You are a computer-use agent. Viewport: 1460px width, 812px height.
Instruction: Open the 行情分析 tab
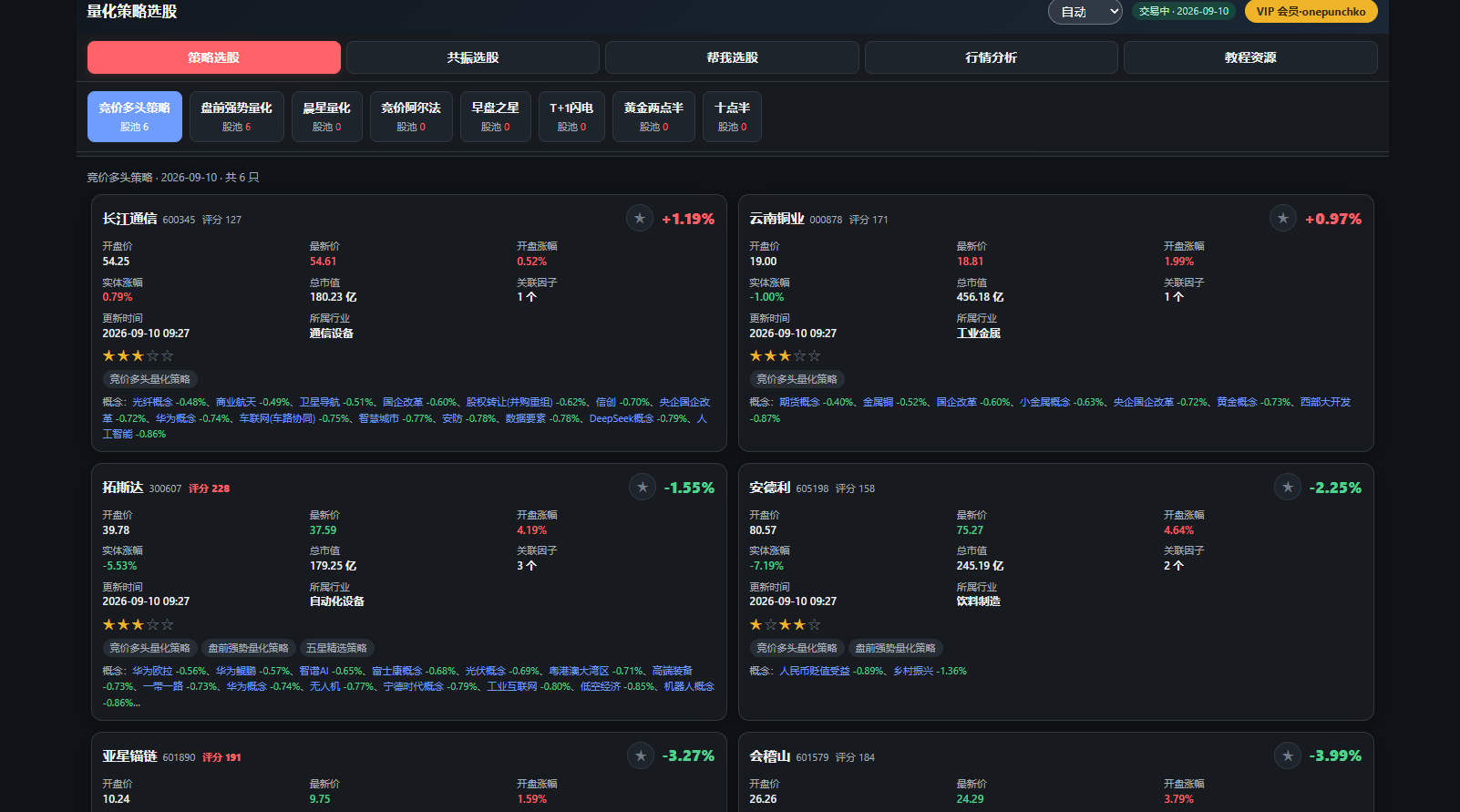[992, 57]
